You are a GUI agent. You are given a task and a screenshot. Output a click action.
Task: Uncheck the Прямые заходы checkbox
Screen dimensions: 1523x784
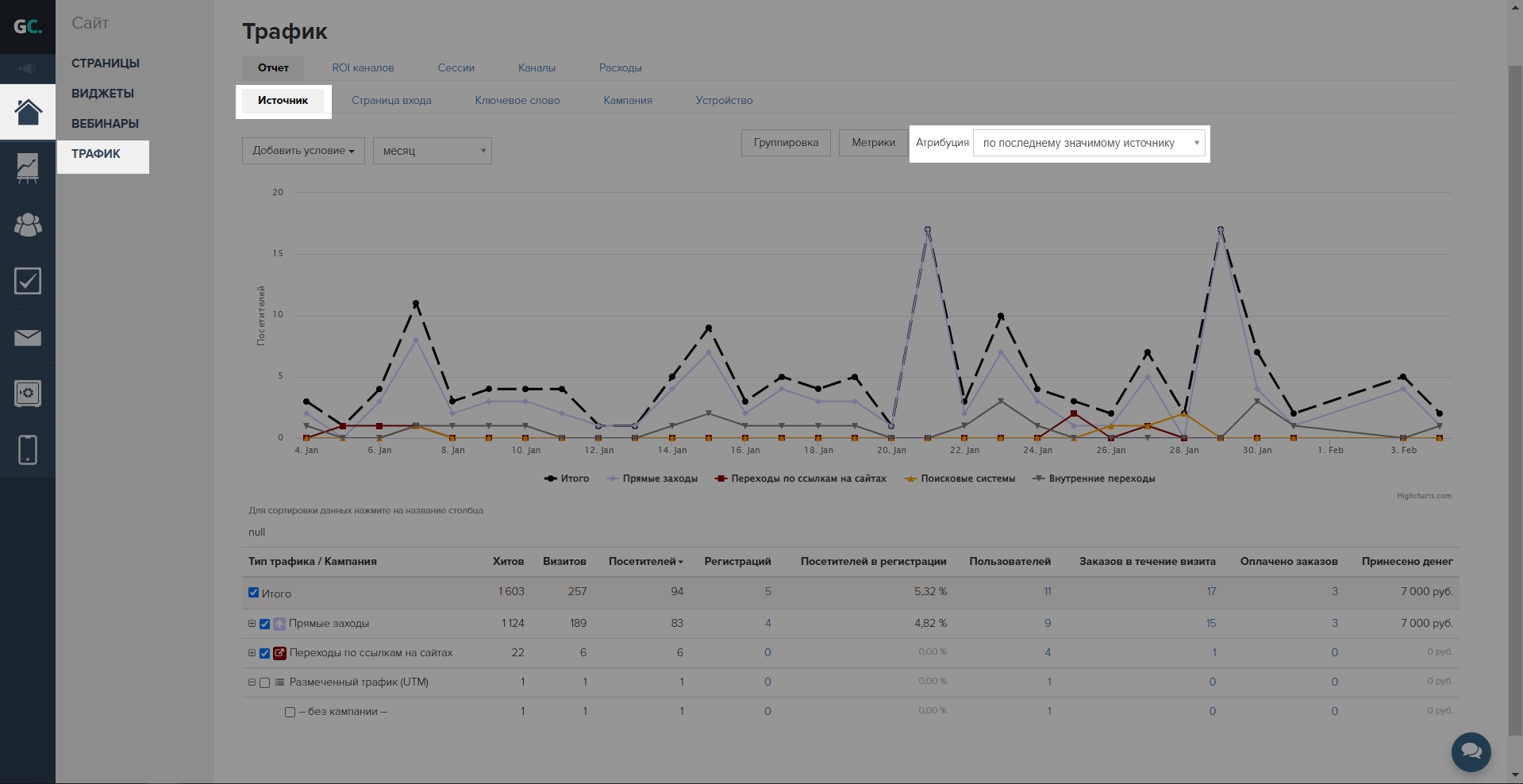tap(265, 624)
